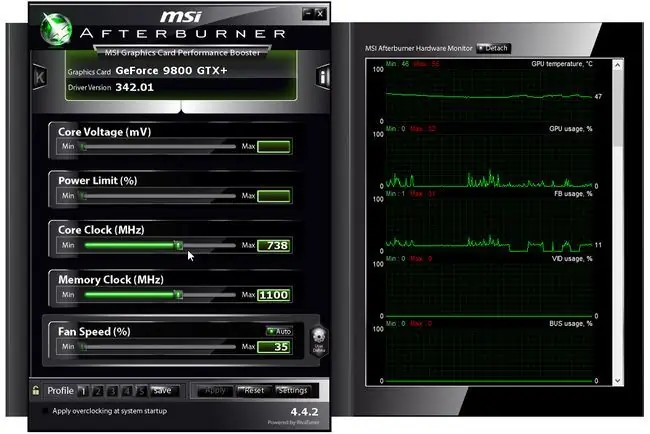Detach the Hardware Monitor panel
Screen dimensions: 650x434
(x=493, y=48)
